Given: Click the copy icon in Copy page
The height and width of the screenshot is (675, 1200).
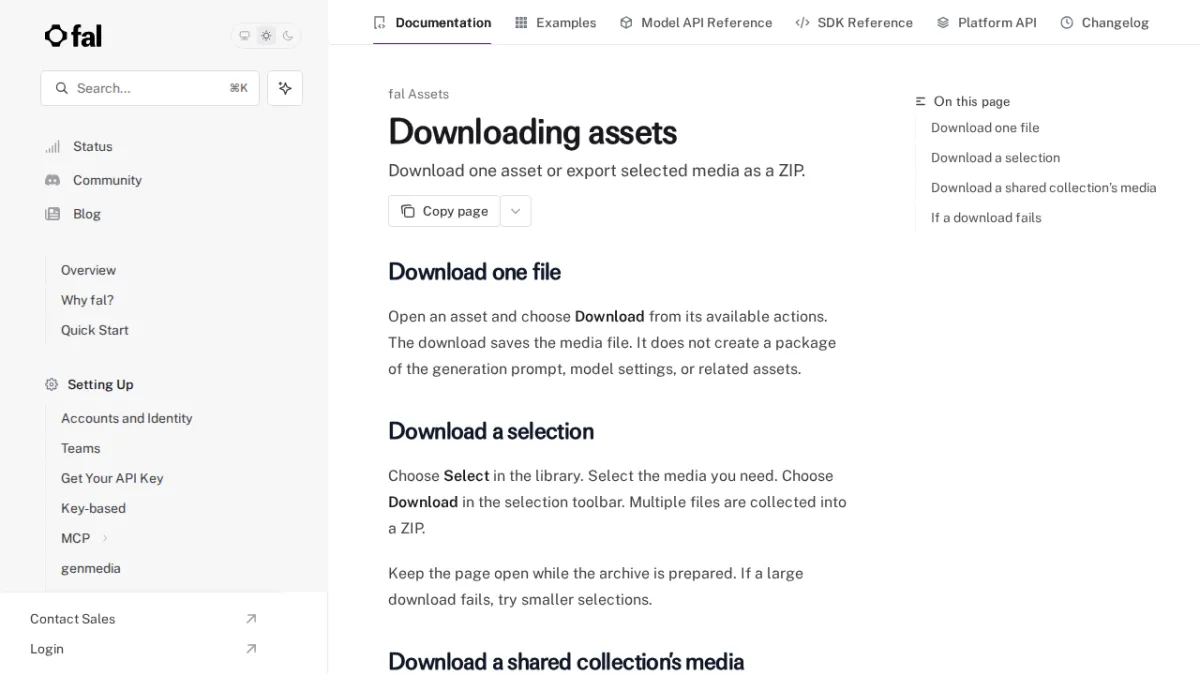Looking at the screenshot, I should pos(408,211).
